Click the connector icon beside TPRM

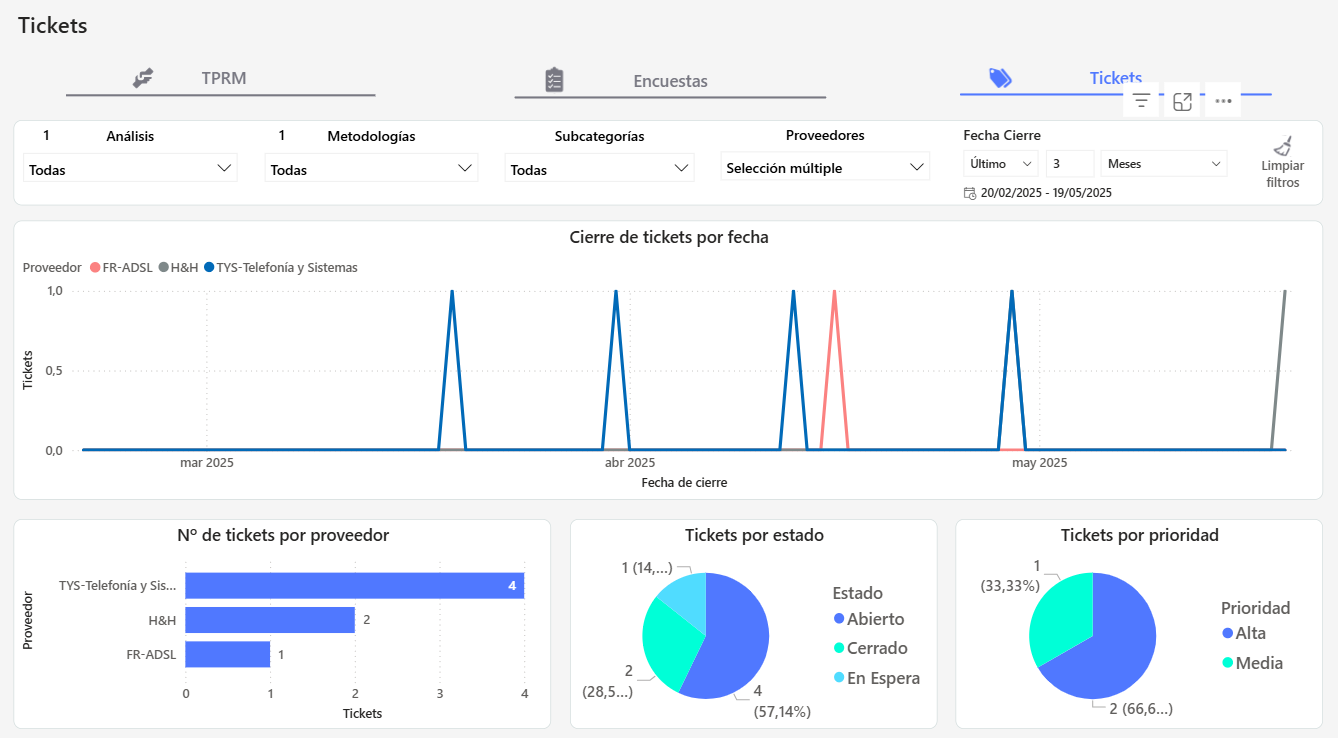pos(141,77)
